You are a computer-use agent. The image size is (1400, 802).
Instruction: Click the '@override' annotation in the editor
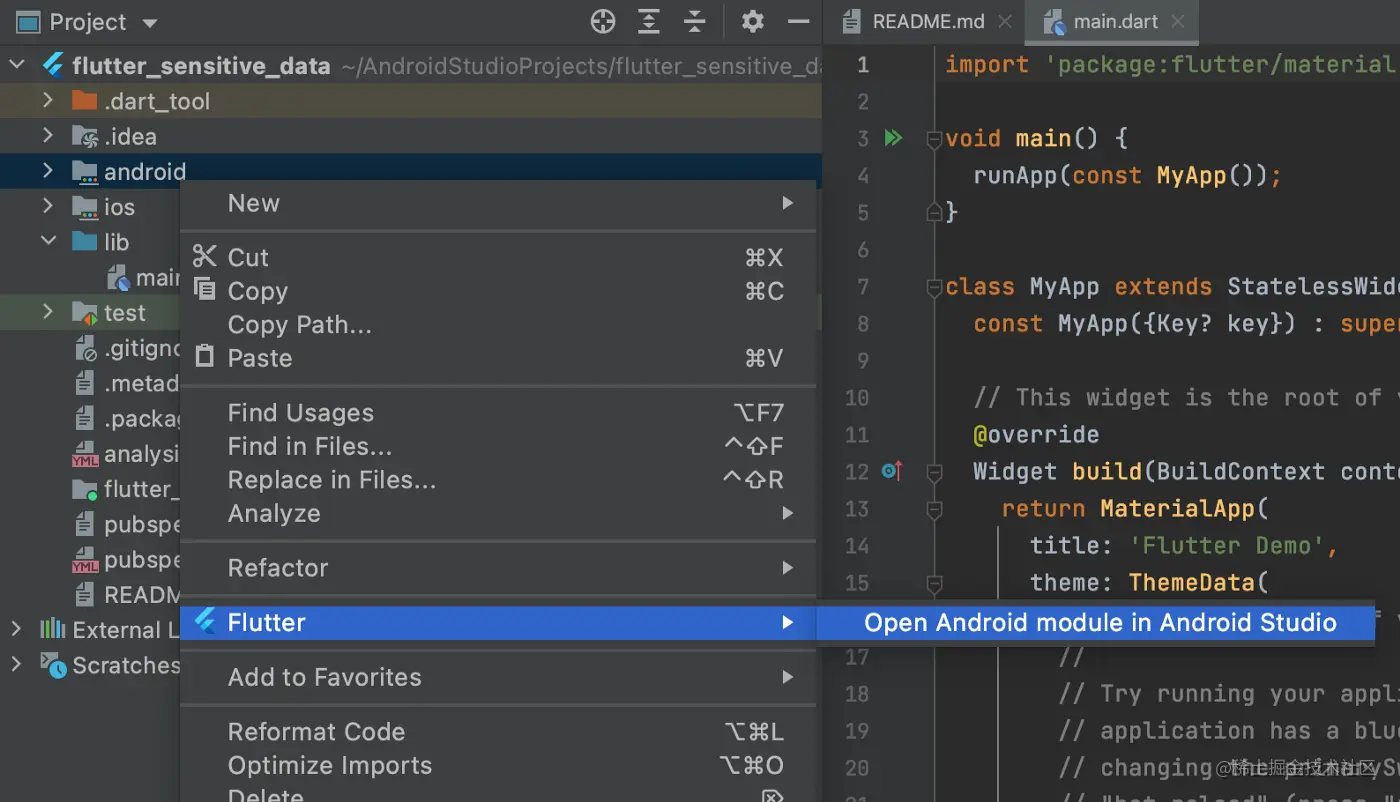coord(1036,434)
